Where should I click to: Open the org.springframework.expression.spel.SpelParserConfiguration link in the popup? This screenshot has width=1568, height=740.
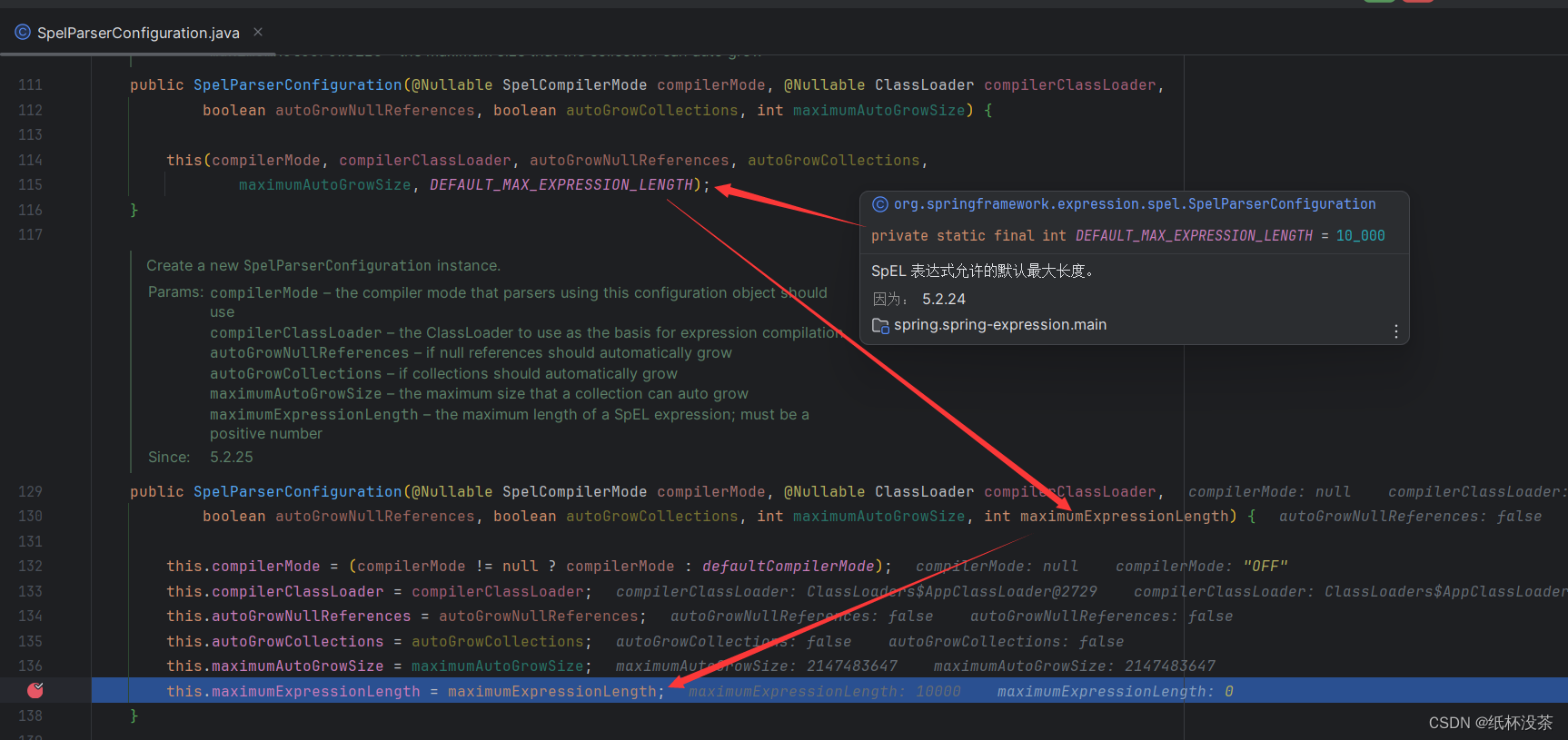click(1135, 204)
